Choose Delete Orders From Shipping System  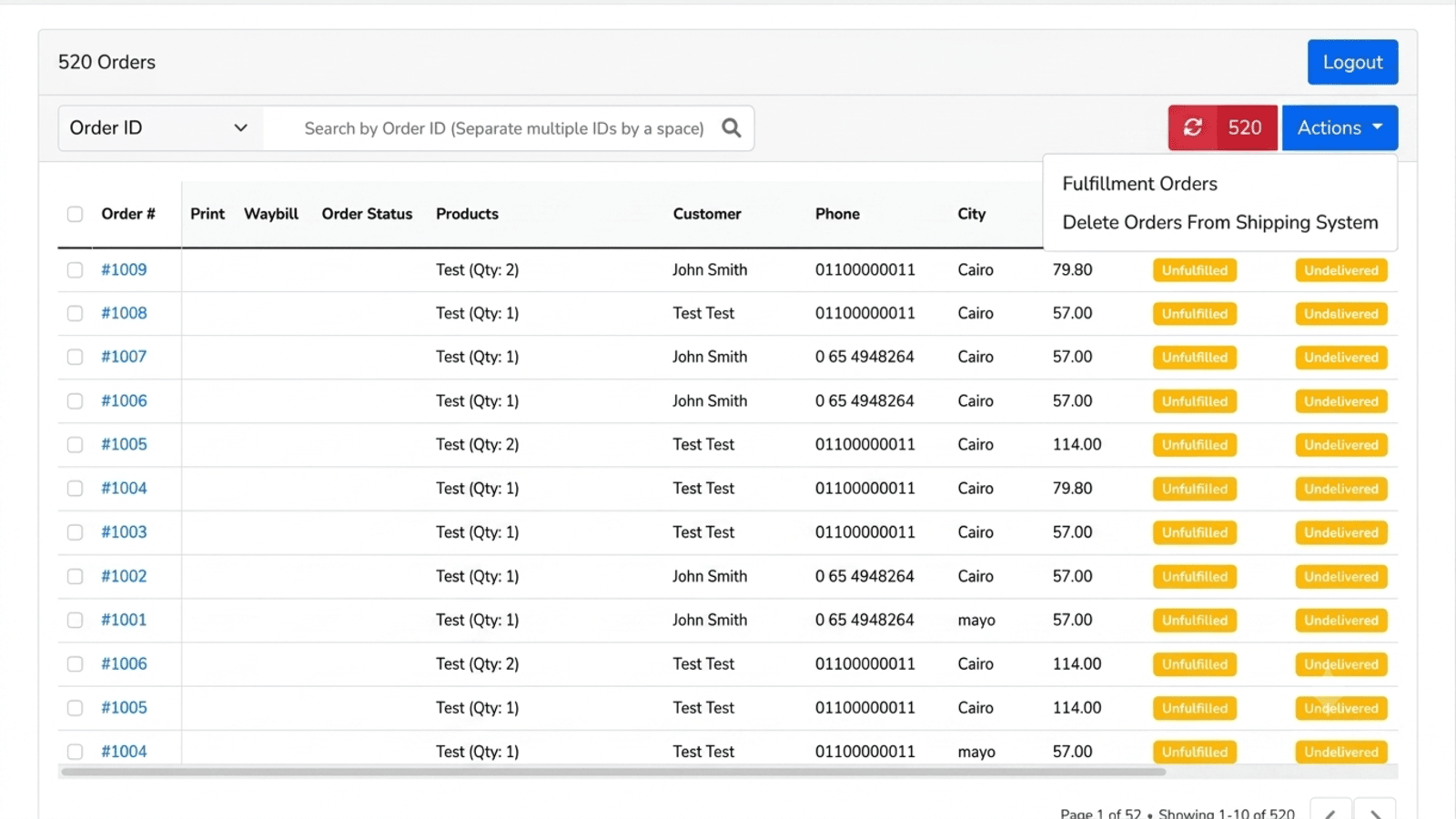pos(1220,223)
